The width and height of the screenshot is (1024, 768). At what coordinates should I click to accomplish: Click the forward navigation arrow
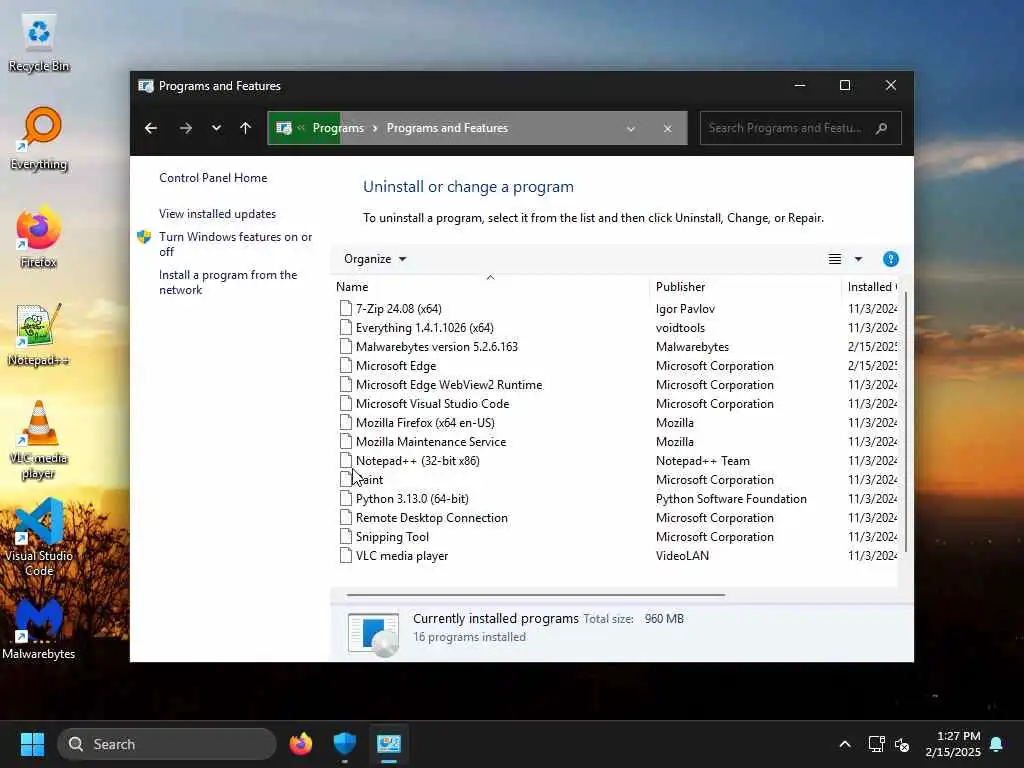[186, 128]
